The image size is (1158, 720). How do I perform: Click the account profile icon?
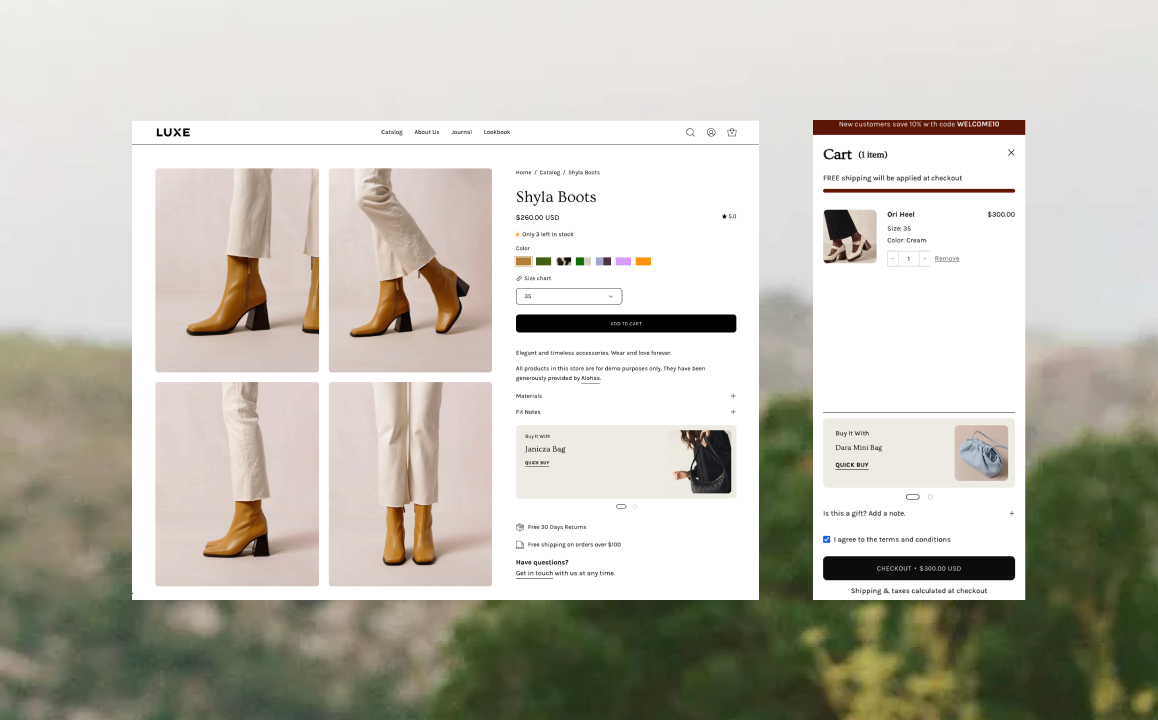(711, 132)
